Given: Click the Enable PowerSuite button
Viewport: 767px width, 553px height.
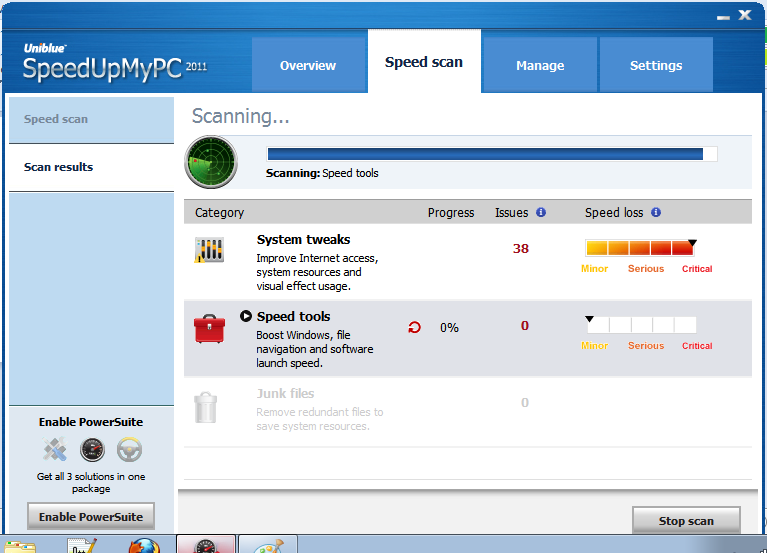Looking at the screenshot, I should (91, 516).
